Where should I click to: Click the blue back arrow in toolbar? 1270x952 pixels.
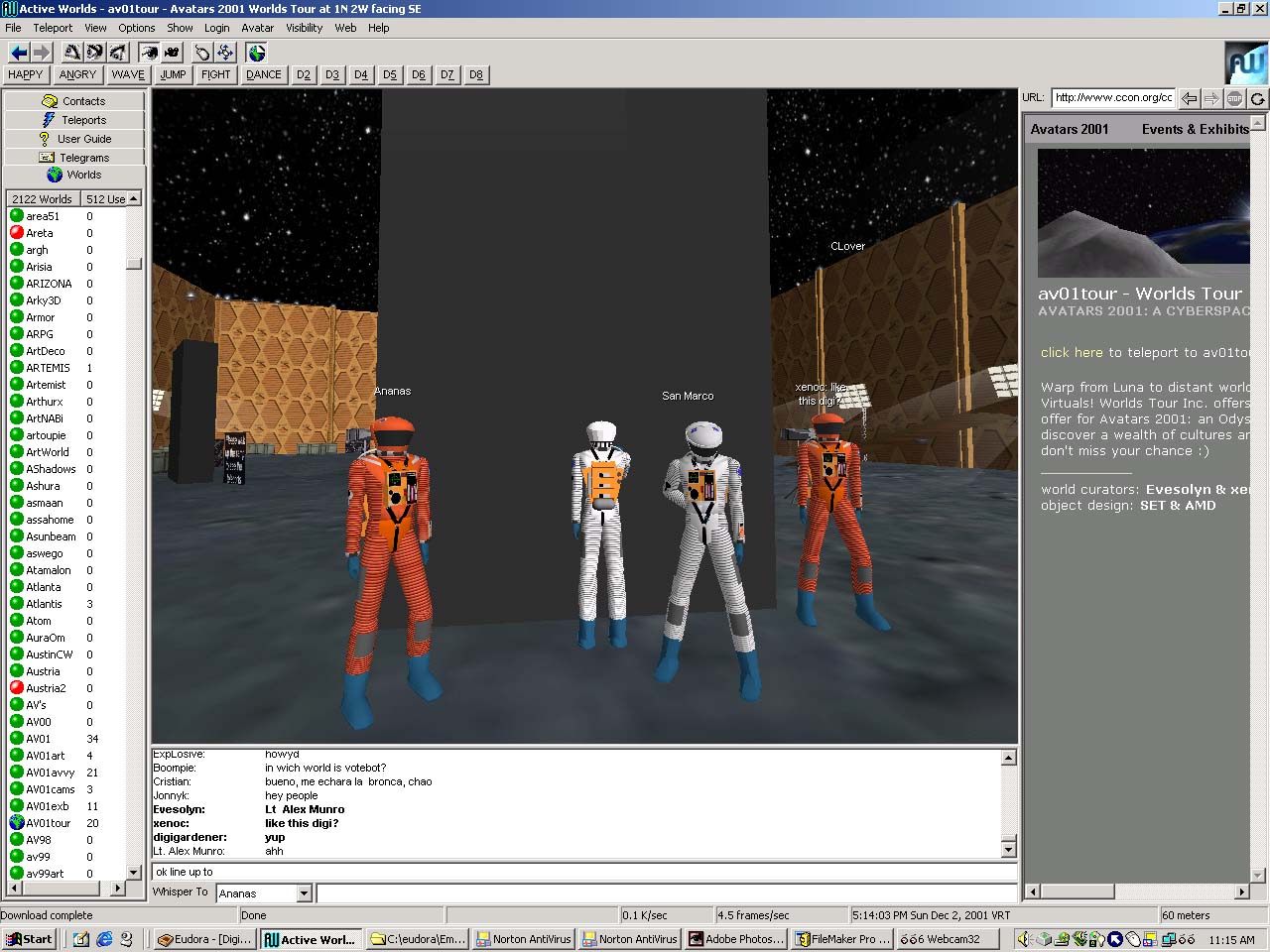tap(19, 53)
